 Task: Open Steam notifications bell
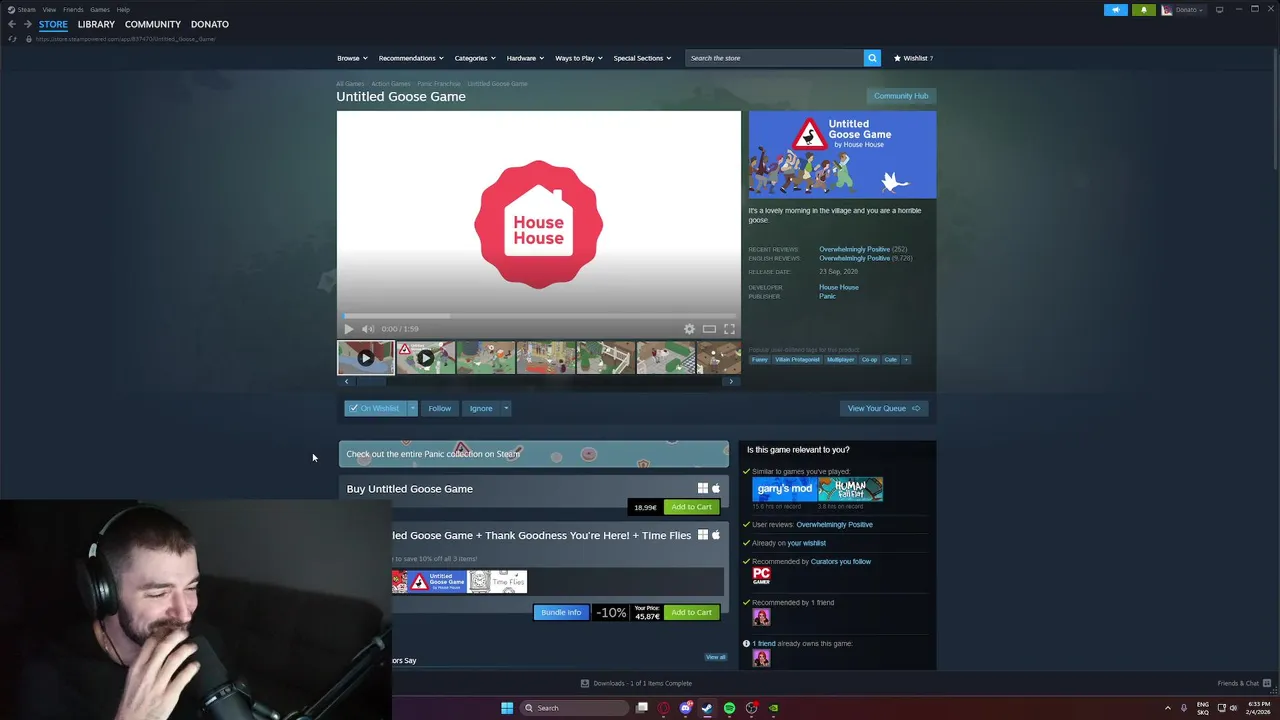pos(1144,10)
